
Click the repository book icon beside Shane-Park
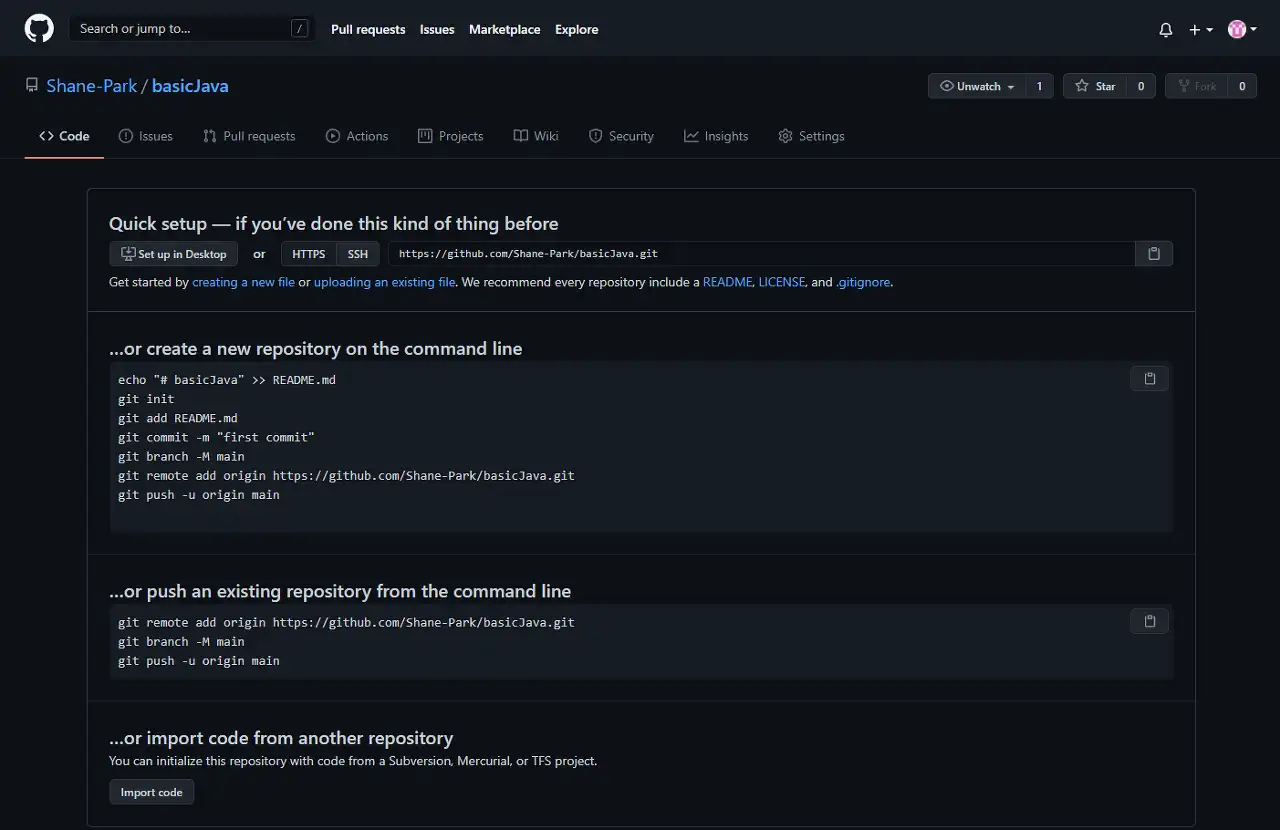click(x=32, y=86)
